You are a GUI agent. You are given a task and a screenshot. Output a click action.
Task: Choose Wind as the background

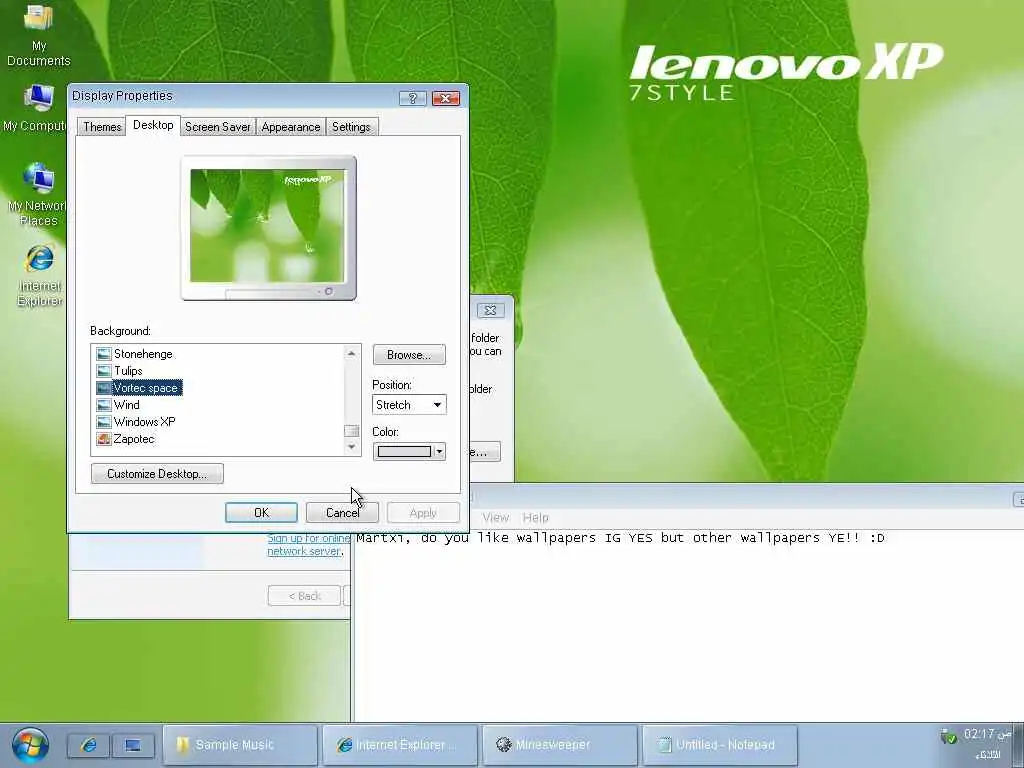(126, 405)
